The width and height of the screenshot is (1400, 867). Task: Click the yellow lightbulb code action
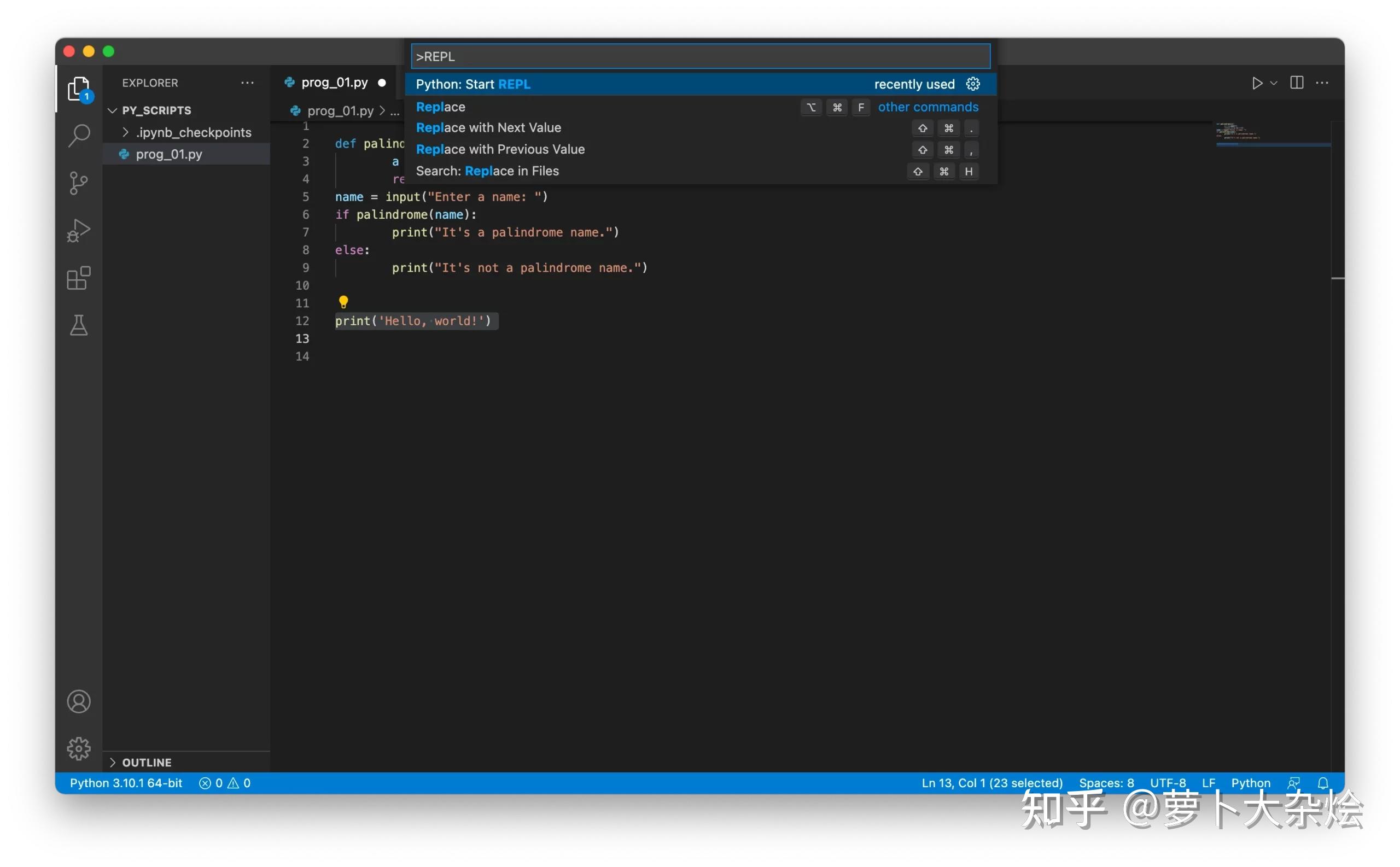coord(343,302)
